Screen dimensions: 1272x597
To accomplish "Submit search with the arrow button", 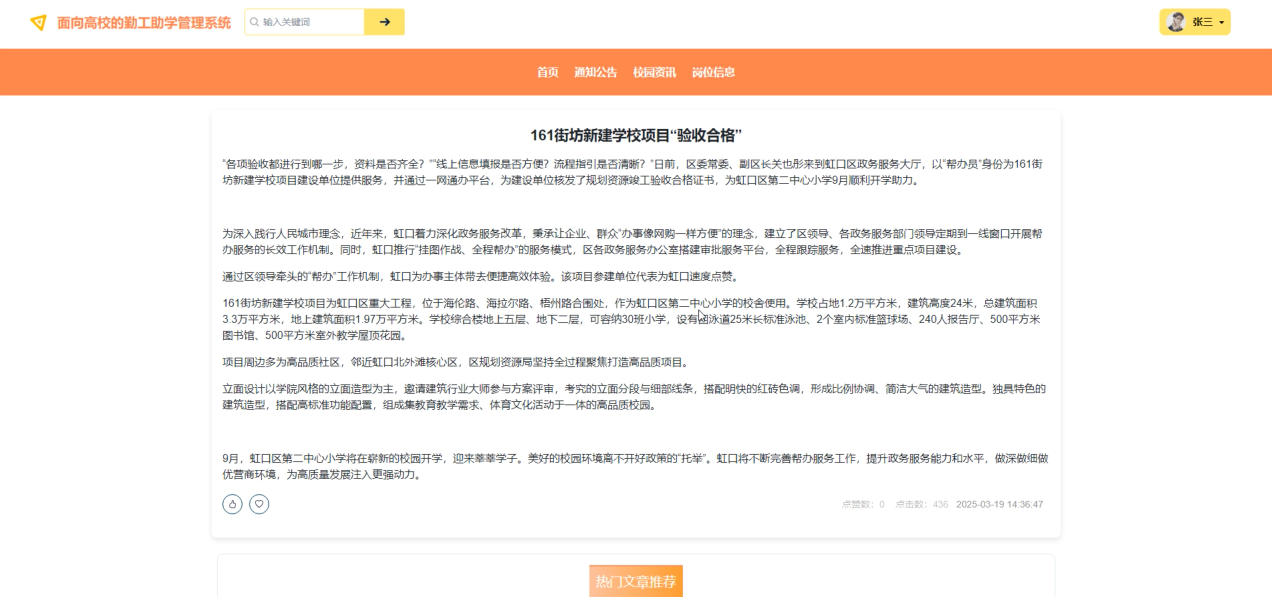I will [385, 22].
